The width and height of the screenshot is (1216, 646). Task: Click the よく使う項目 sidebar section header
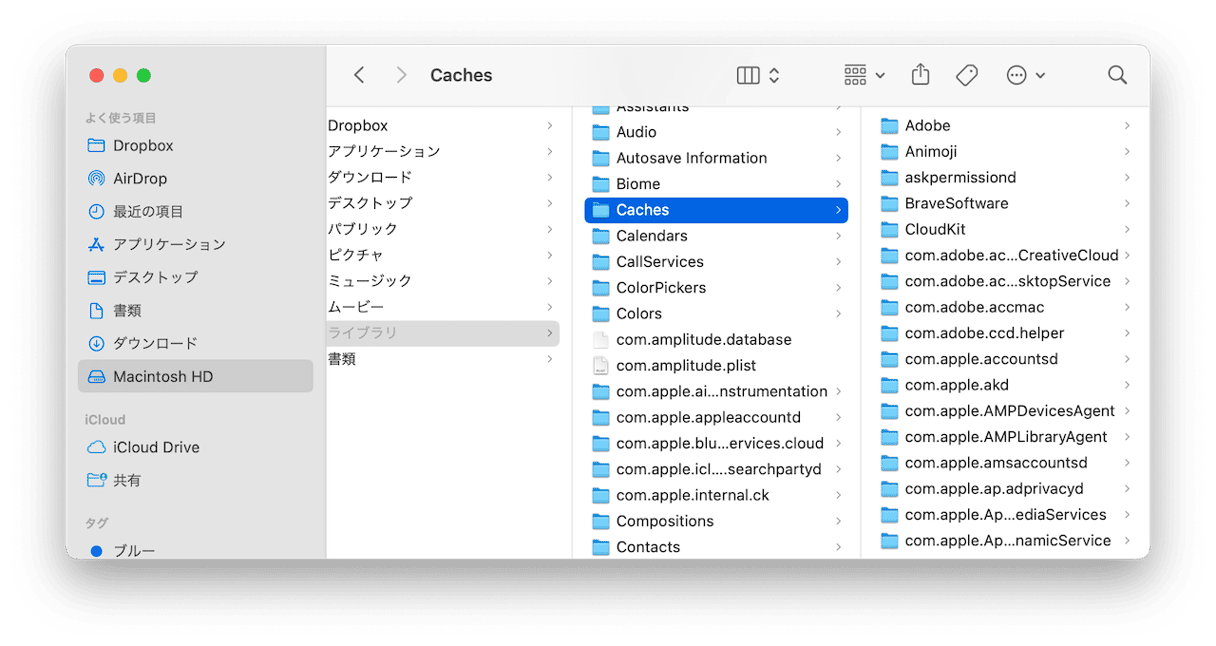(121, 118)
